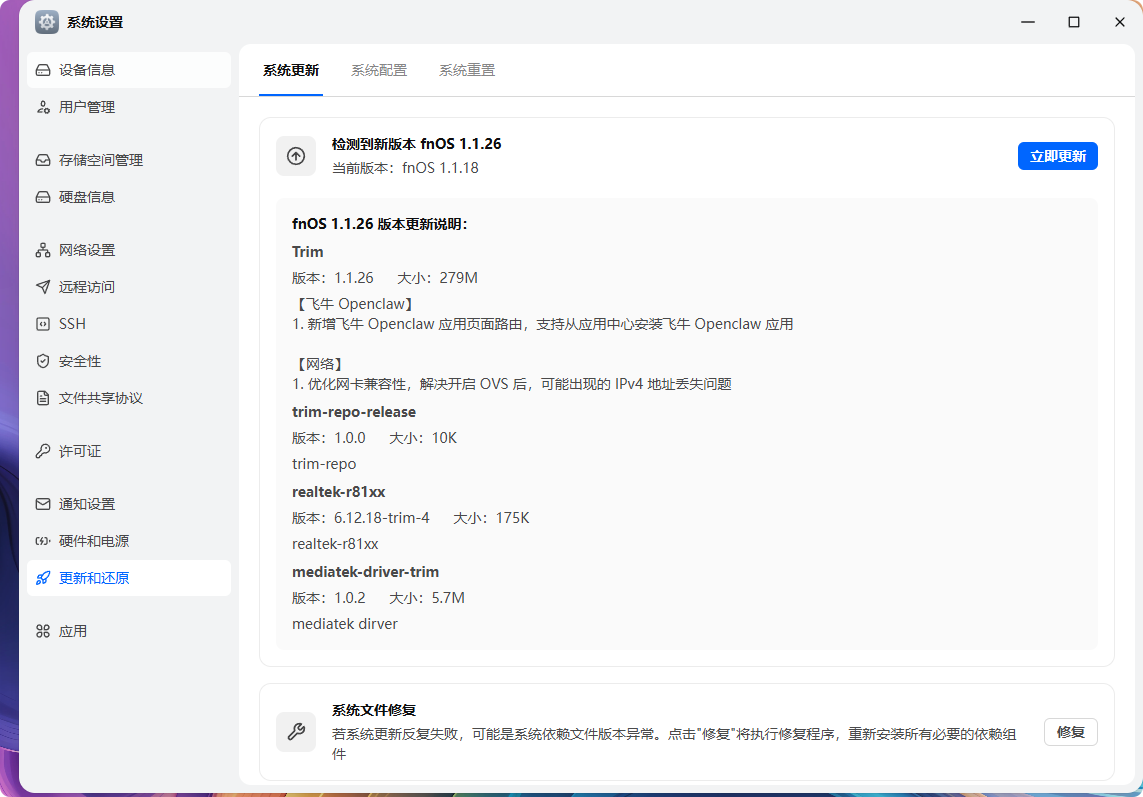Open the 系统重置 tab
The image size is (1143, 797).
[466, 70]
